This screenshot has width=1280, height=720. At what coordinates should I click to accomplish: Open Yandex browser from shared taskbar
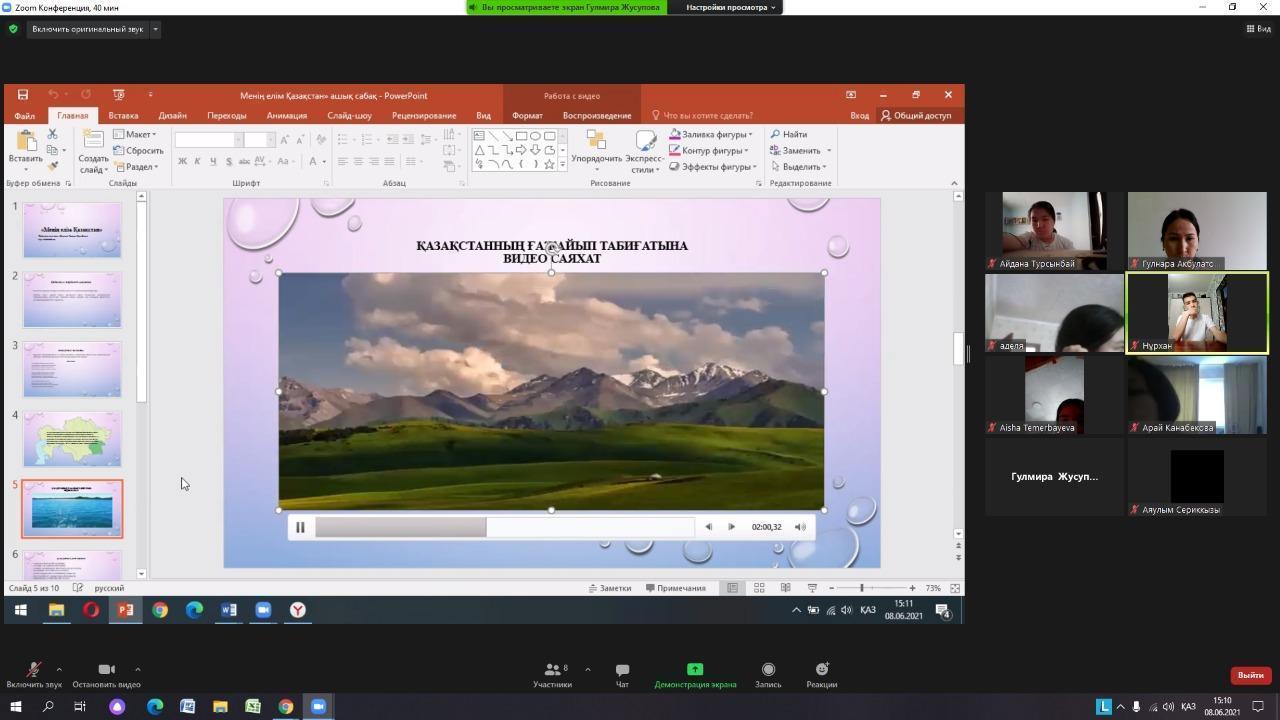(x=298, y=610)
